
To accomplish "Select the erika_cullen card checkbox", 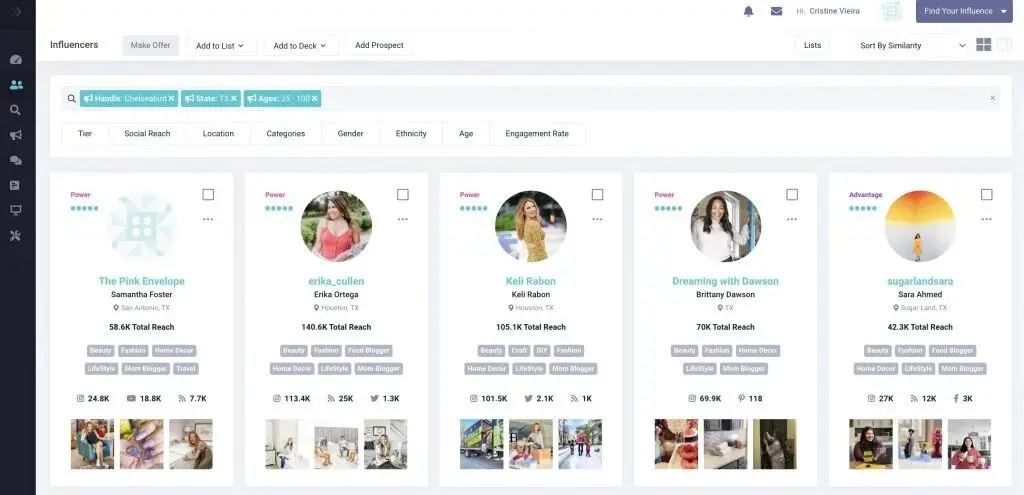I will 403,195.
